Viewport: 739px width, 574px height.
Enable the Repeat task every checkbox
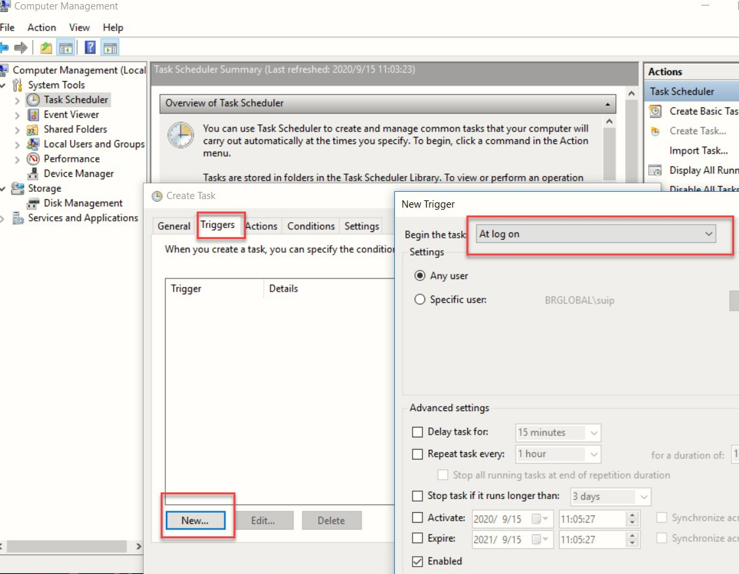click(x=418, y=454)
